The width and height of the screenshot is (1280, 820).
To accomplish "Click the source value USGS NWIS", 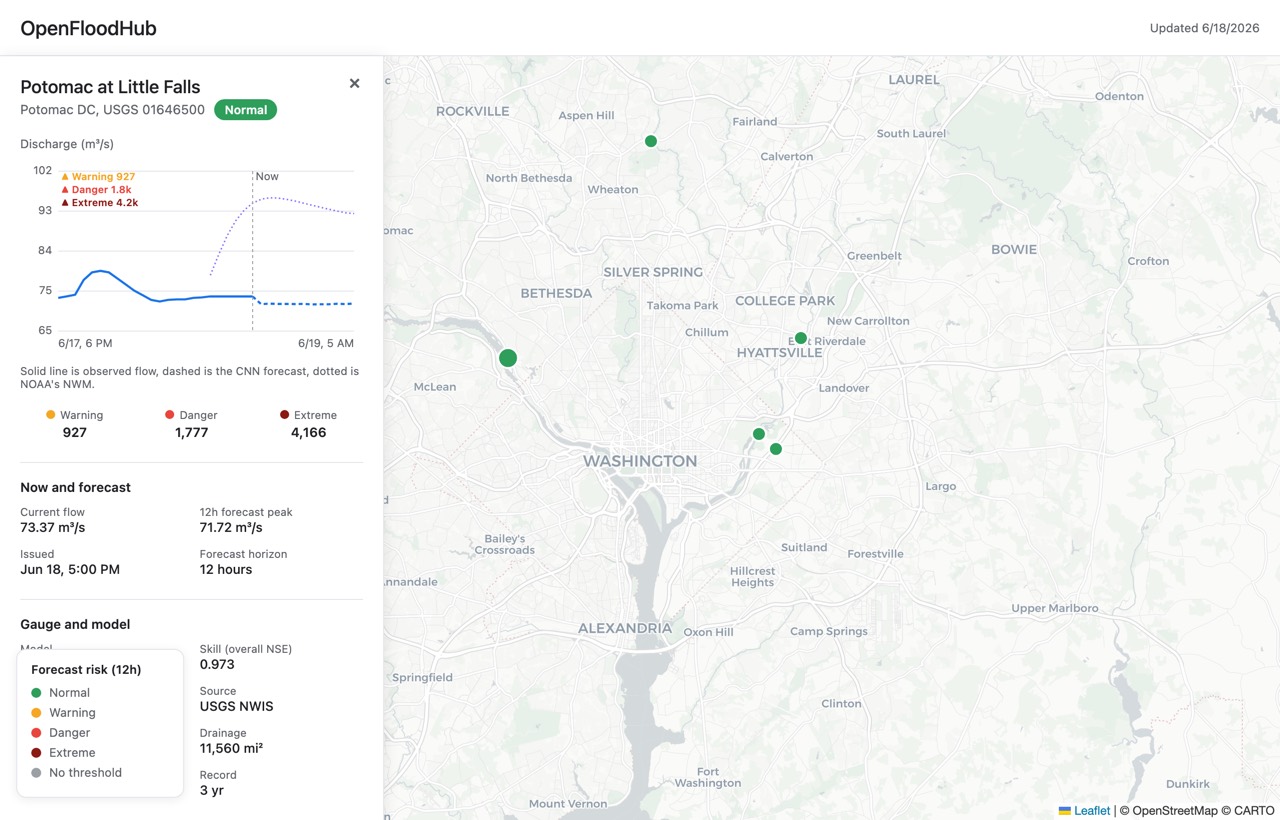I will (236, 707).
